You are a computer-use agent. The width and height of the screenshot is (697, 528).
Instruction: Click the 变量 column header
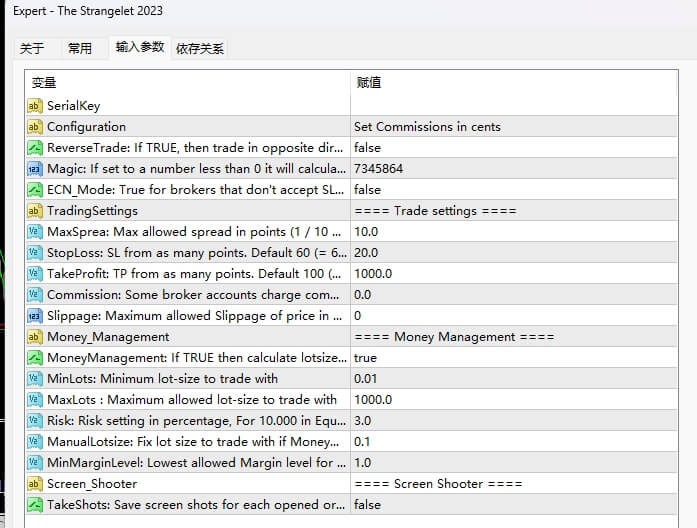(x=188, y=83)
